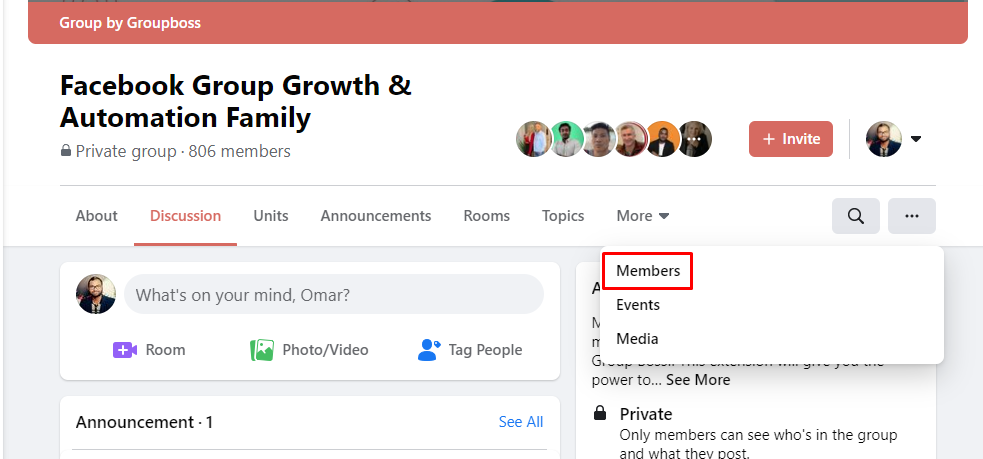
Task: Choose Events from the More menu
Action: 638,305
